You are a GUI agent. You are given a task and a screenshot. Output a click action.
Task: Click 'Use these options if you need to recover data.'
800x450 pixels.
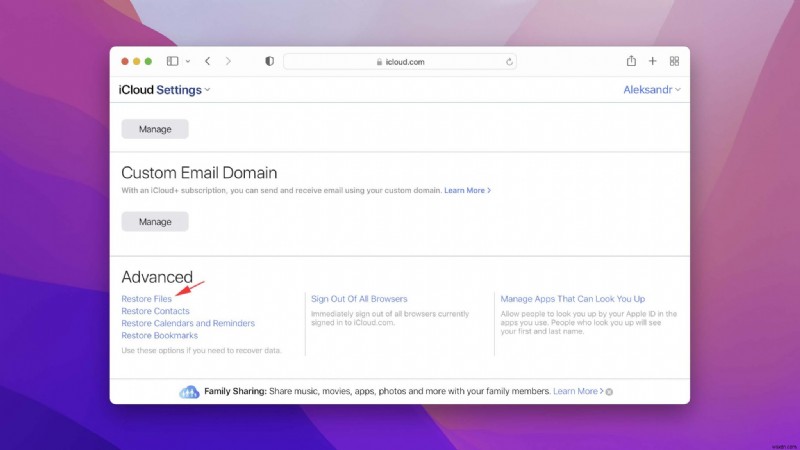click(201, 351)
